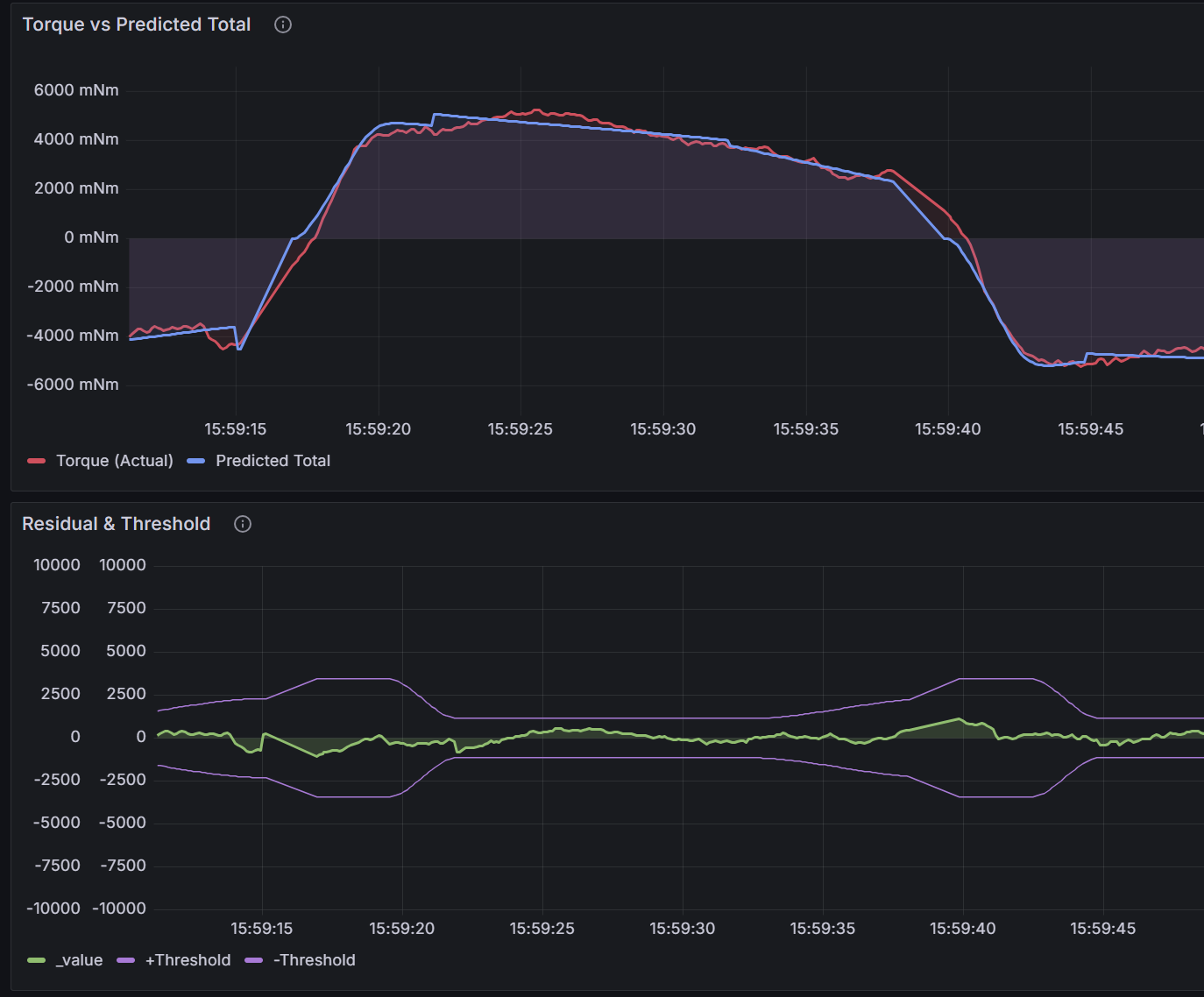Isolate Torque (Actual) by clicking its legend text
The height and width of the screenshot is (997, 1204).
pos(115,460)
